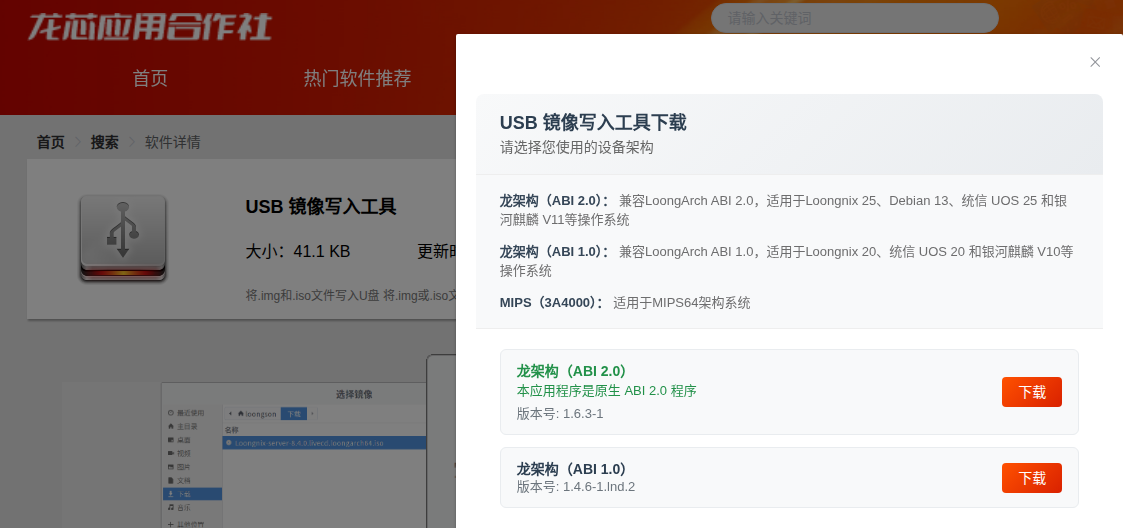
Task: Click the 请输入关键词 search field
Action: click(854, 18)
